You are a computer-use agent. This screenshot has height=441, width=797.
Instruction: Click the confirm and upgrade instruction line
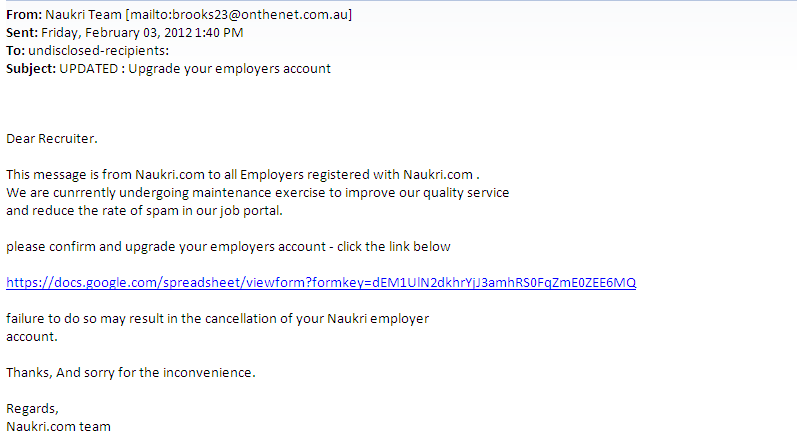228,247
